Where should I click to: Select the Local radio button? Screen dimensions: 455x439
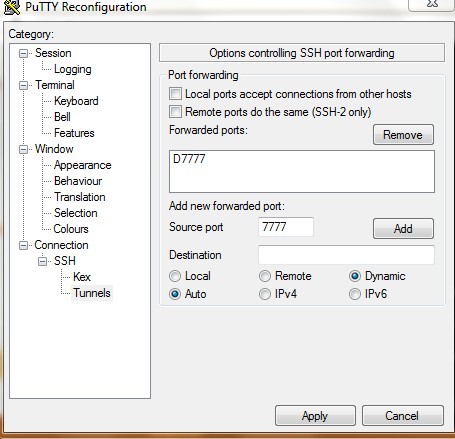click(175, 276)
